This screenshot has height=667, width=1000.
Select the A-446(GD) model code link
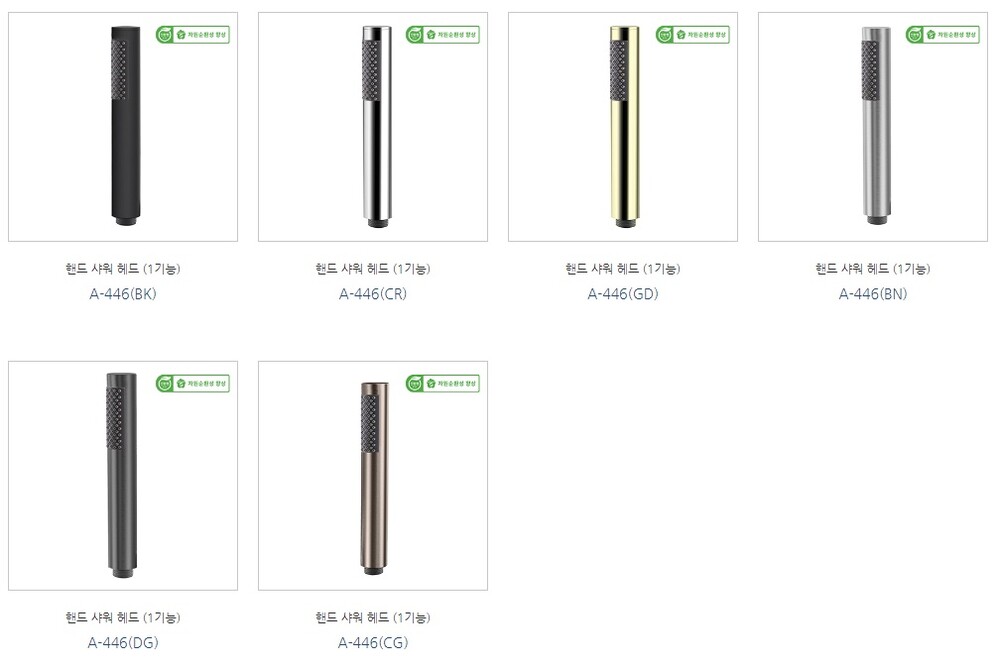pos(622,294)
